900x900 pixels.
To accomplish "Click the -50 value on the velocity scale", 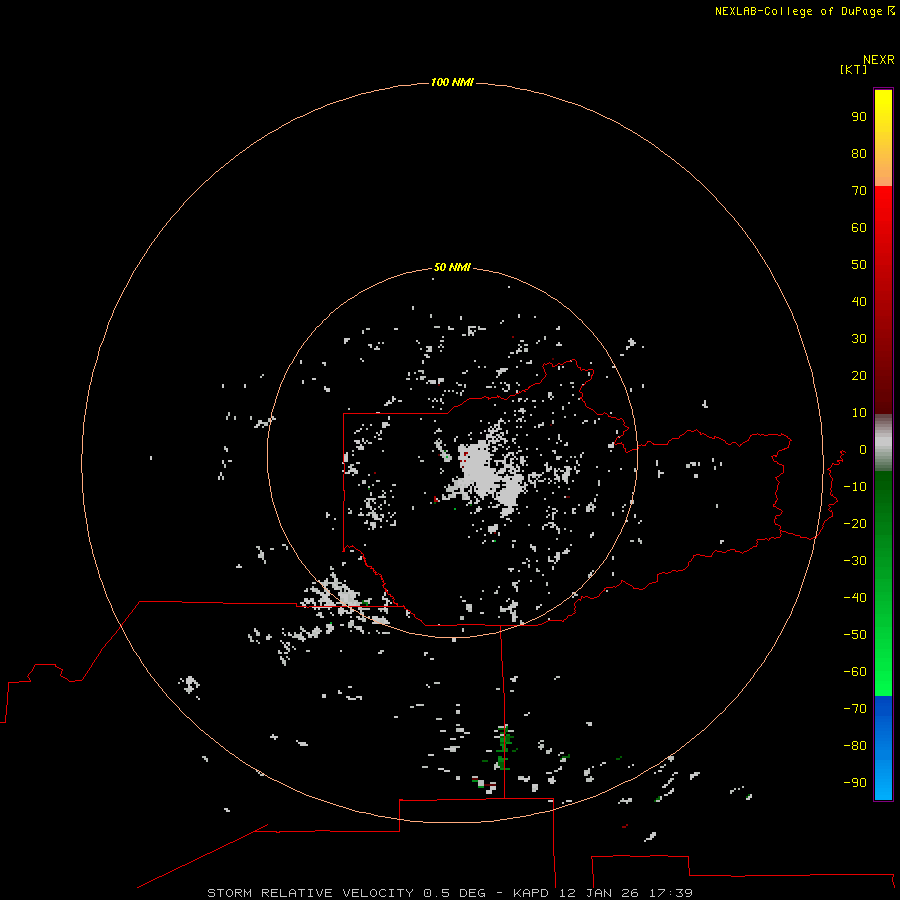I will (855, 635).
